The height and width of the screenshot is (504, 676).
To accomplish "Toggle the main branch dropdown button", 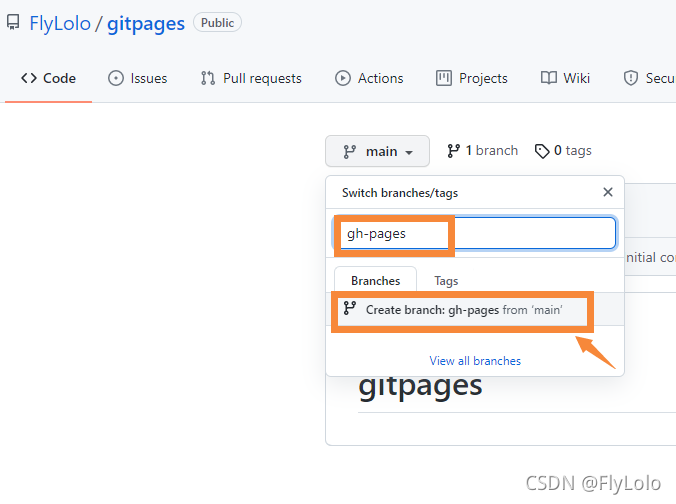I will click(377, 151).
